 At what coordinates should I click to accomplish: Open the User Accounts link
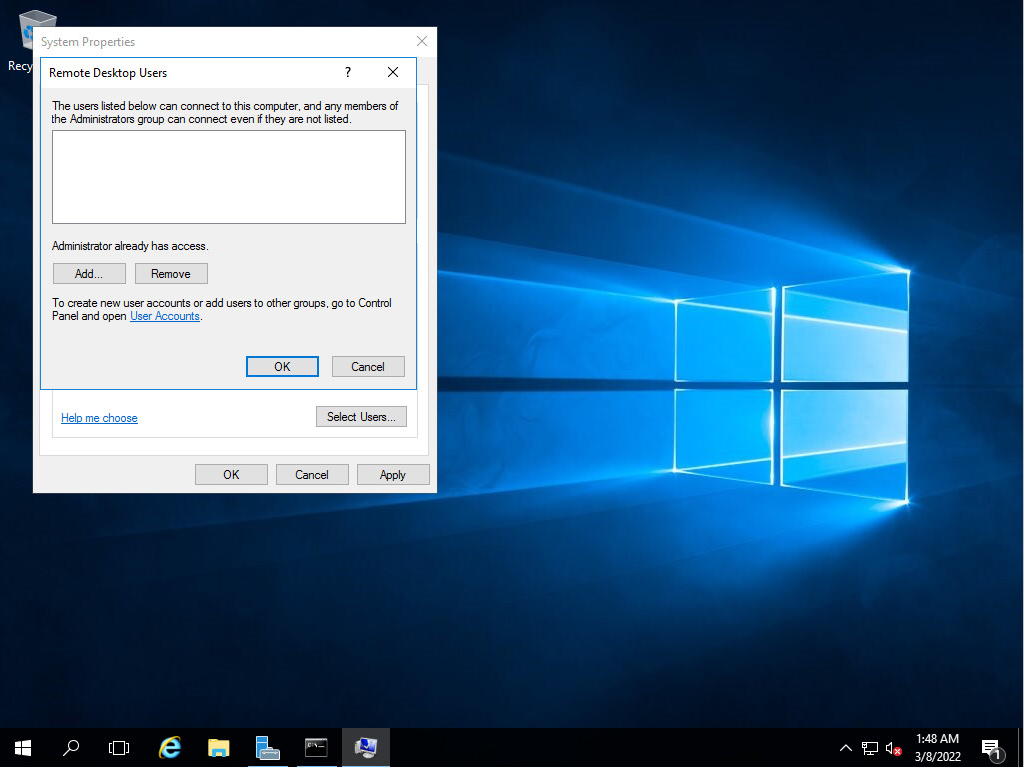click(165, 316)
